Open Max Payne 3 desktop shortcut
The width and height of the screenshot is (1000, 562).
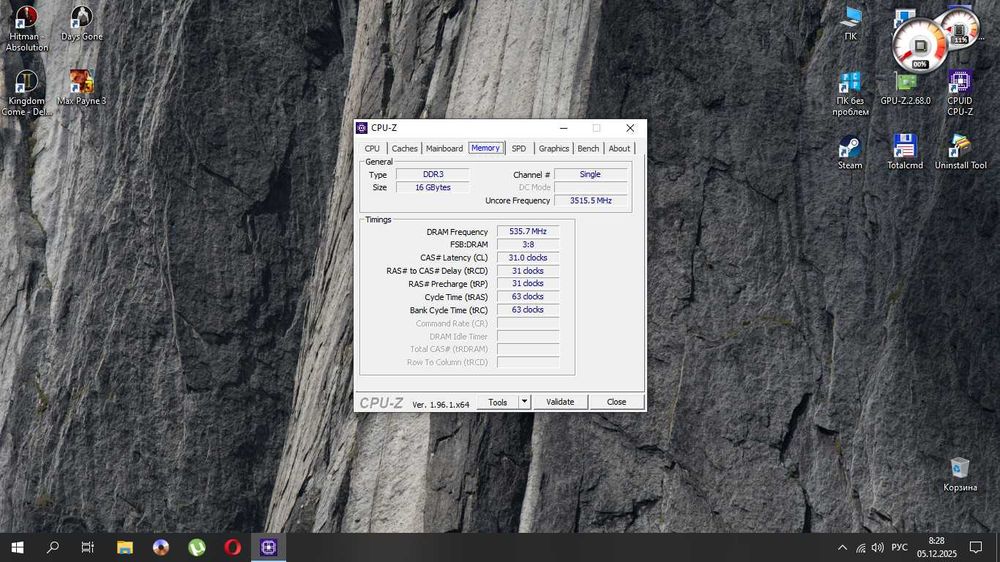(x=82, y=87)
